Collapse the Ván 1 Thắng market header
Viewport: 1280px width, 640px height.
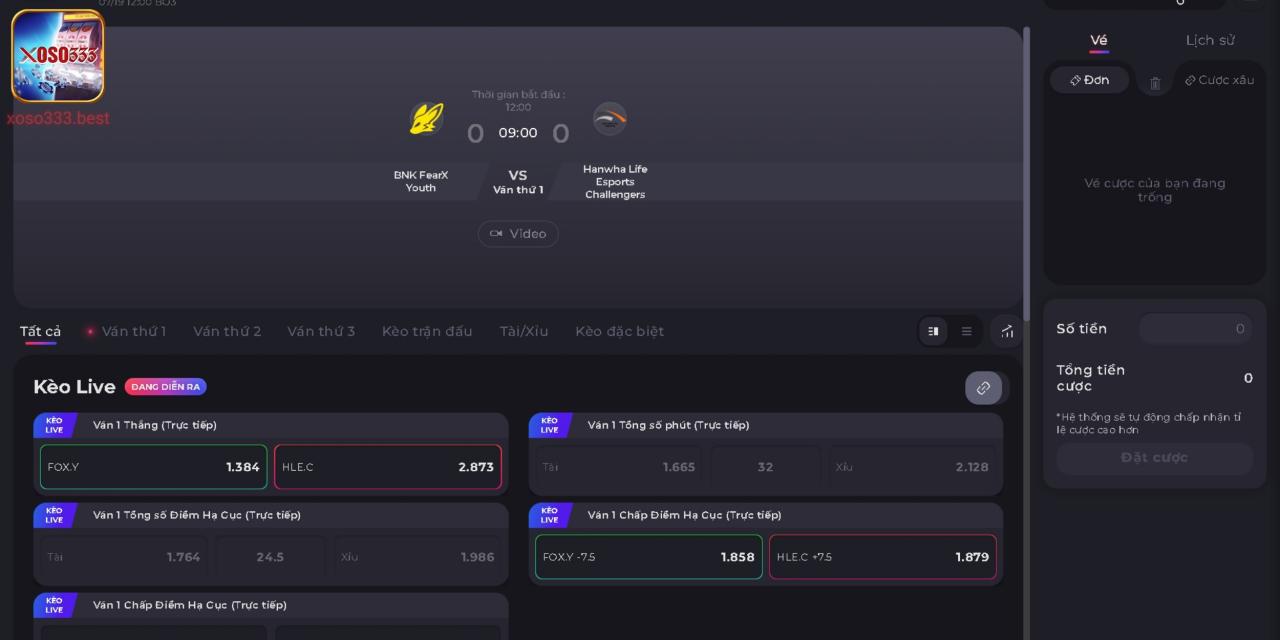coord(270,424)
